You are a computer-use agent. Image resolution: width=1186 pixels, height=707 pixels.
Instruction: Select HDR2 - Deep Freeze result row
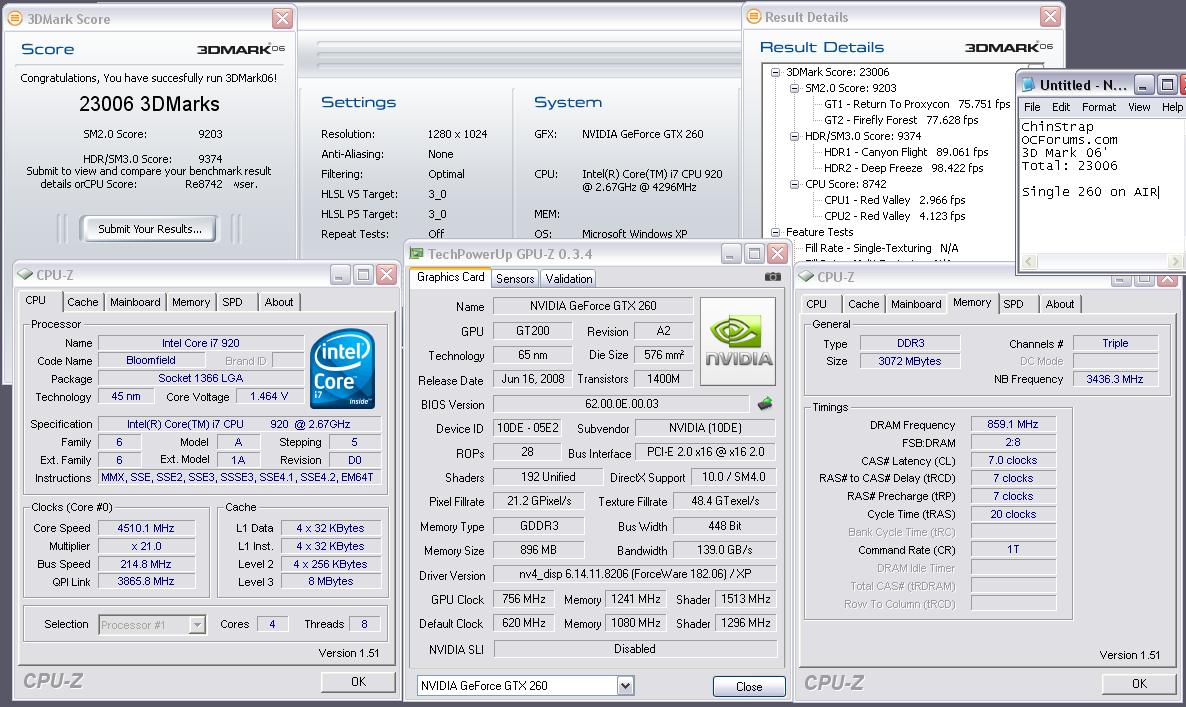tap(903, 168)
